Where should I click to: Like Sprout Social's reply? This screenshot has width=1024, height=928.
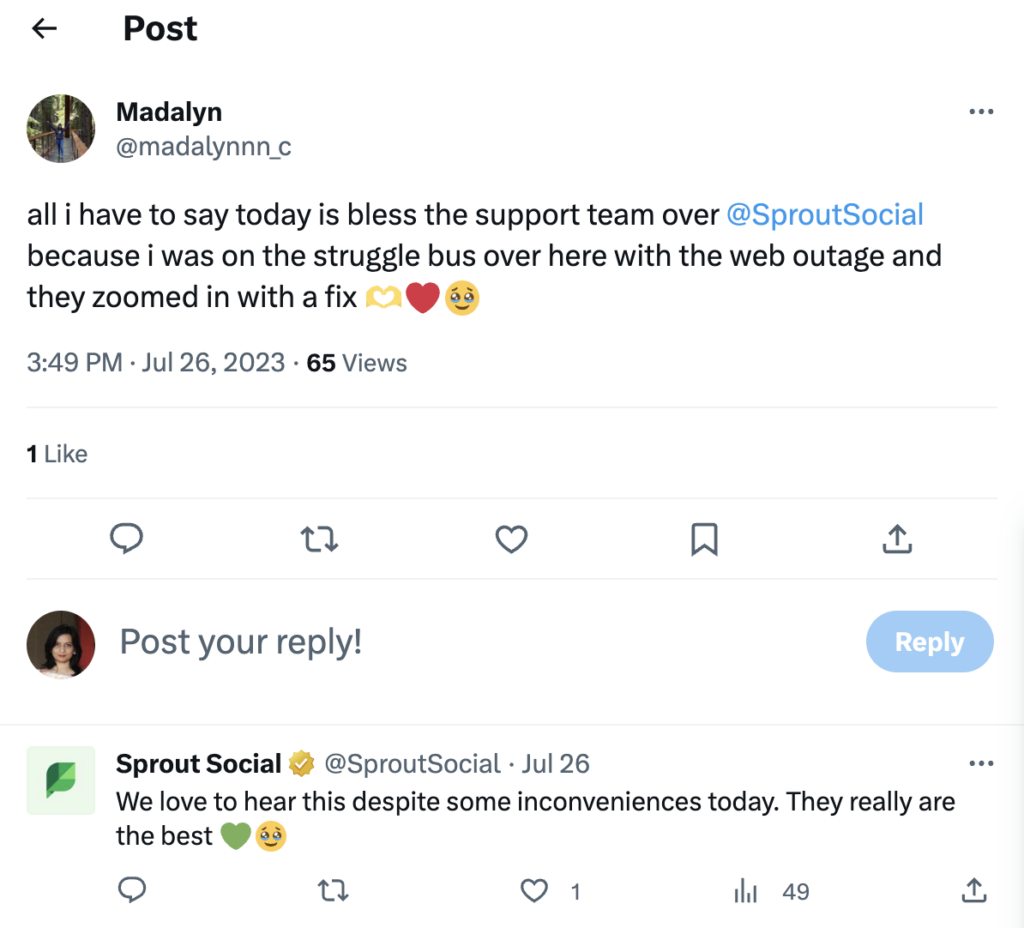click(x=536, y=890)
